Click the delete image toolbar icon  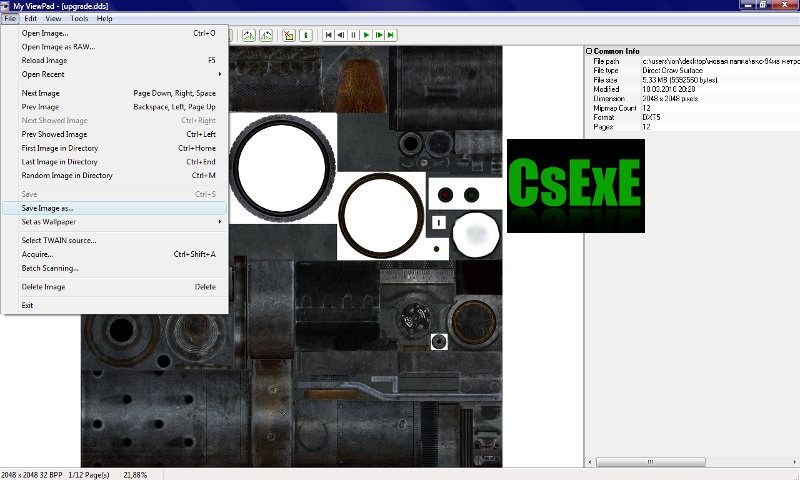pyautogui.click(x=288, y=35)
